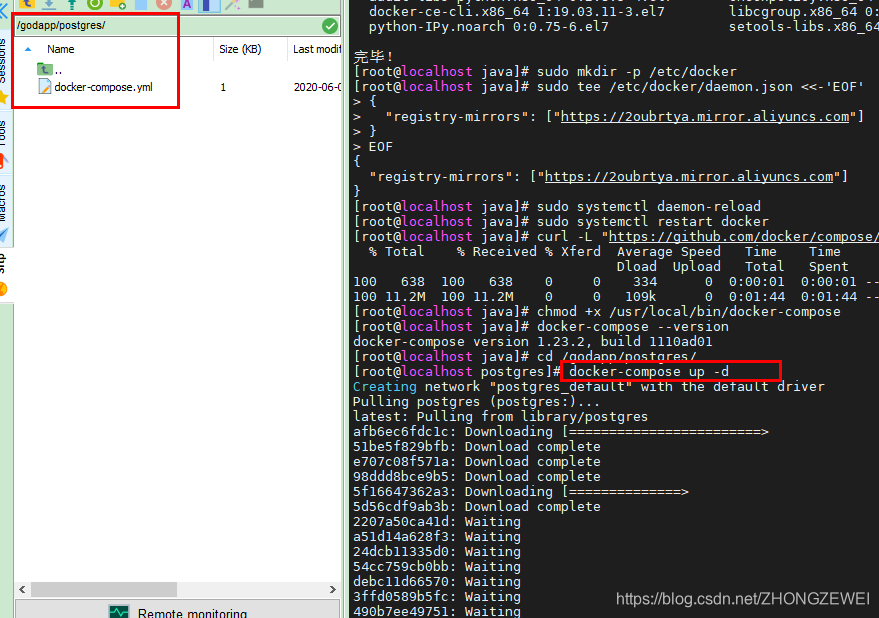Delete the selected remote file
Image resolution: width=879 pixels, height=618 pixels.
click(165, 7)
